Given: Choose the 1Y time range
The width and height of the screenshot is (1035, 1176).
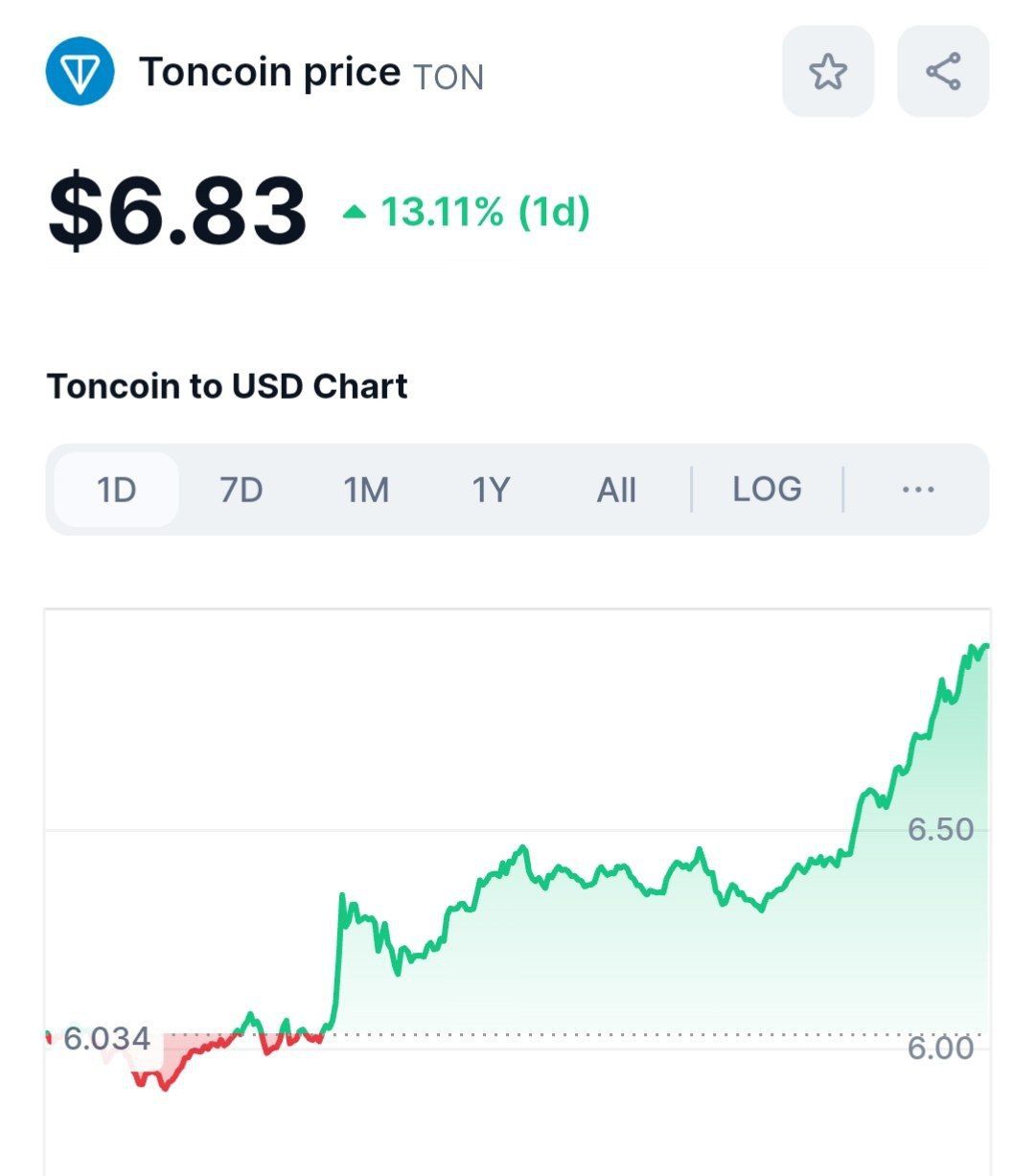Looking at the screenshot, I should pyautogui.click(x=490, y=490).
